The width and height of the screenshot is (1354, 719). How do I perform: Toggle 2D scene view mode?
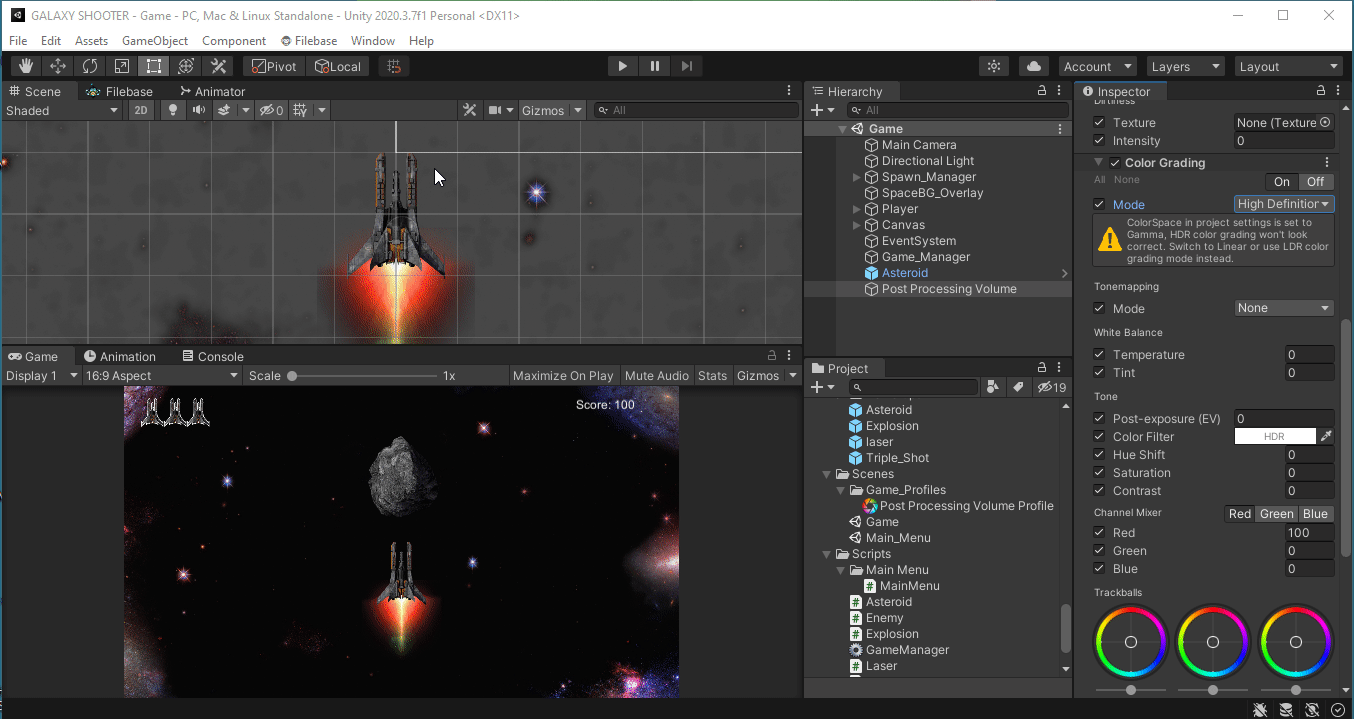pyautogui.click(x=141, y=110)
